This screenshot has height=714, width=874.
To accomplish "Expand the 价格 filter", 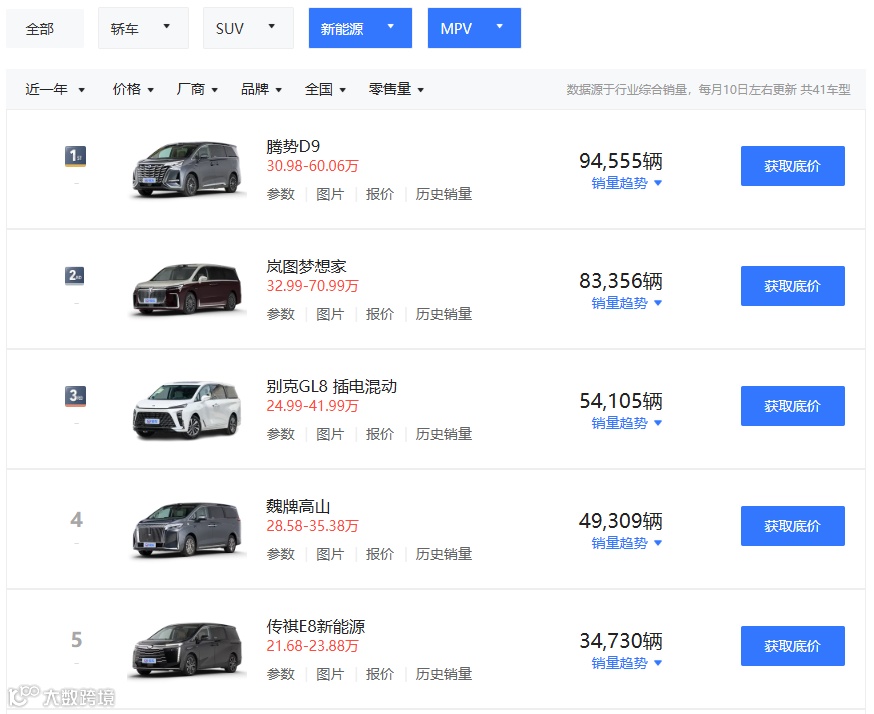I will pyautogui.click(x=133, y=89).
